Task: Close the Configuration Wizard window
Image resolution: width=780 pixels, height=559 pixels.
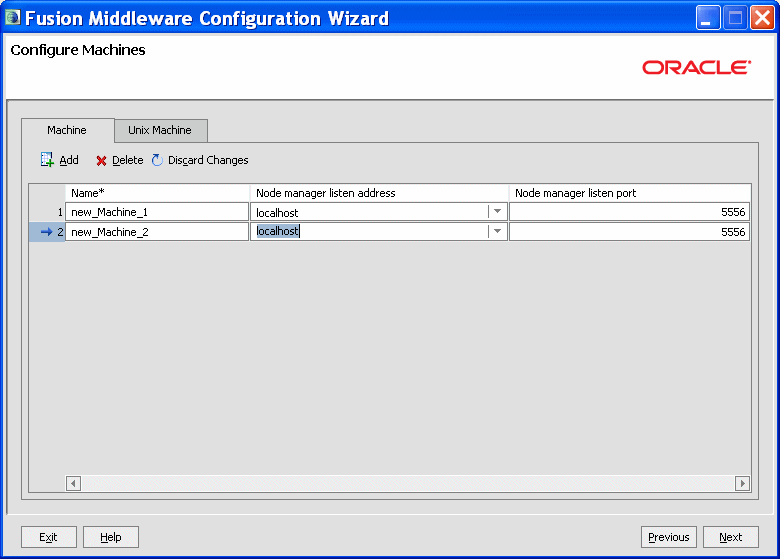Action: (762, 18)
